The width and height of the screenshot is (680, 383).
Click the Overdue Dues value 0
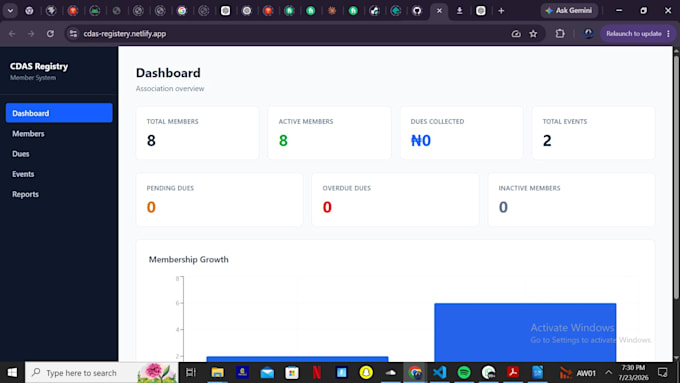tap(327, 207)
